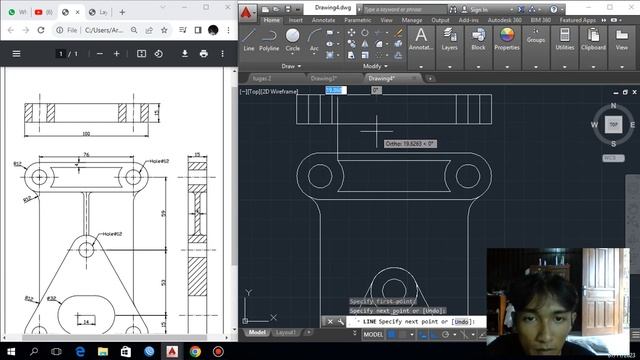The width and height of the screenshot is (640, 360).
Task: Open the Layers panel icon
Action: coord(449,39)
